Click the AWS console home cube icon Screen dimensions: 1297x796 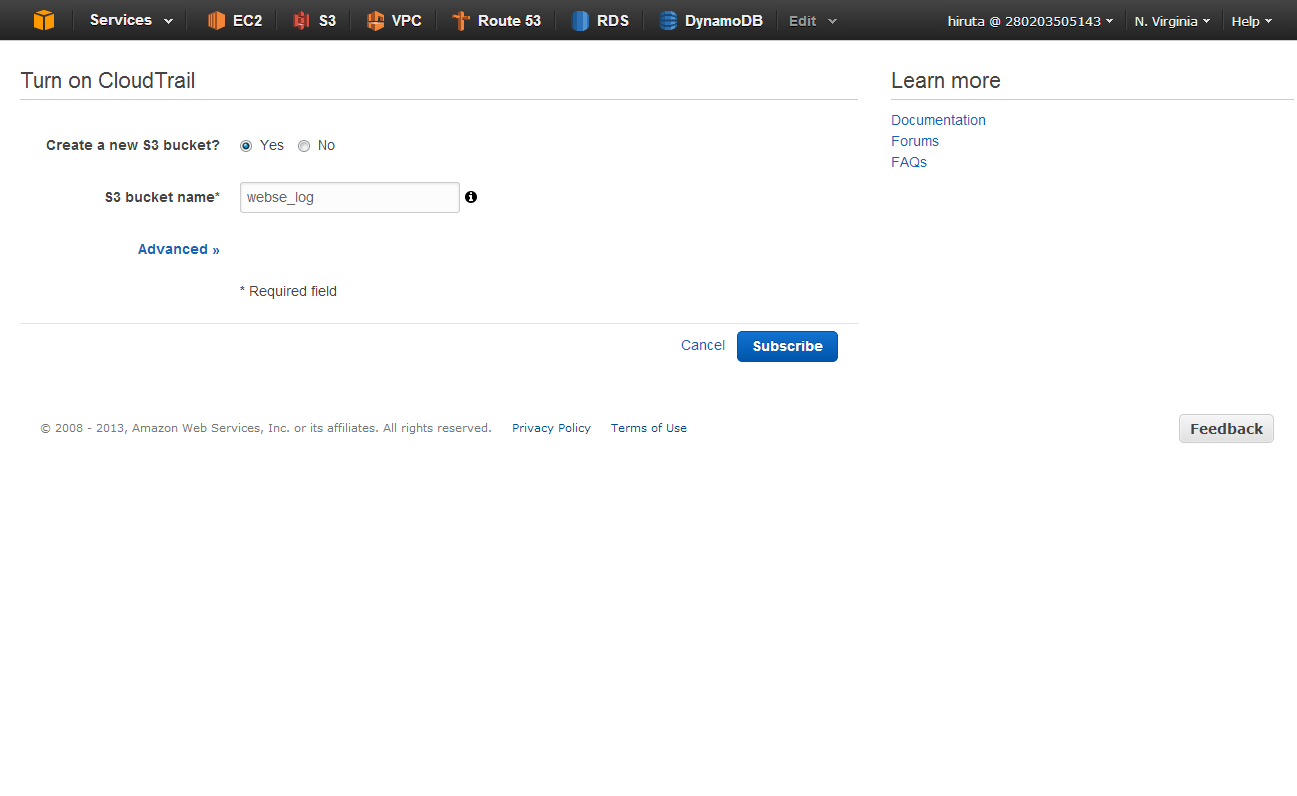pos(44,20)
